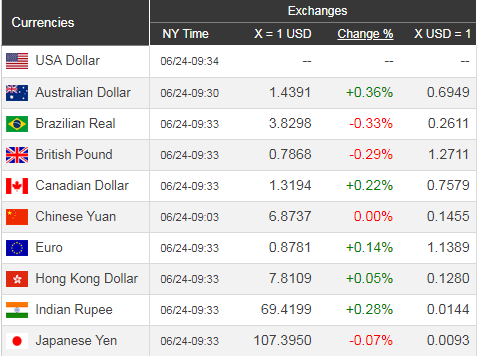The height and width of the screenshot is (363, 478).
Task: Click the British Union Jack flag icon
Action: pyautogui.click(x=17, y=155)
